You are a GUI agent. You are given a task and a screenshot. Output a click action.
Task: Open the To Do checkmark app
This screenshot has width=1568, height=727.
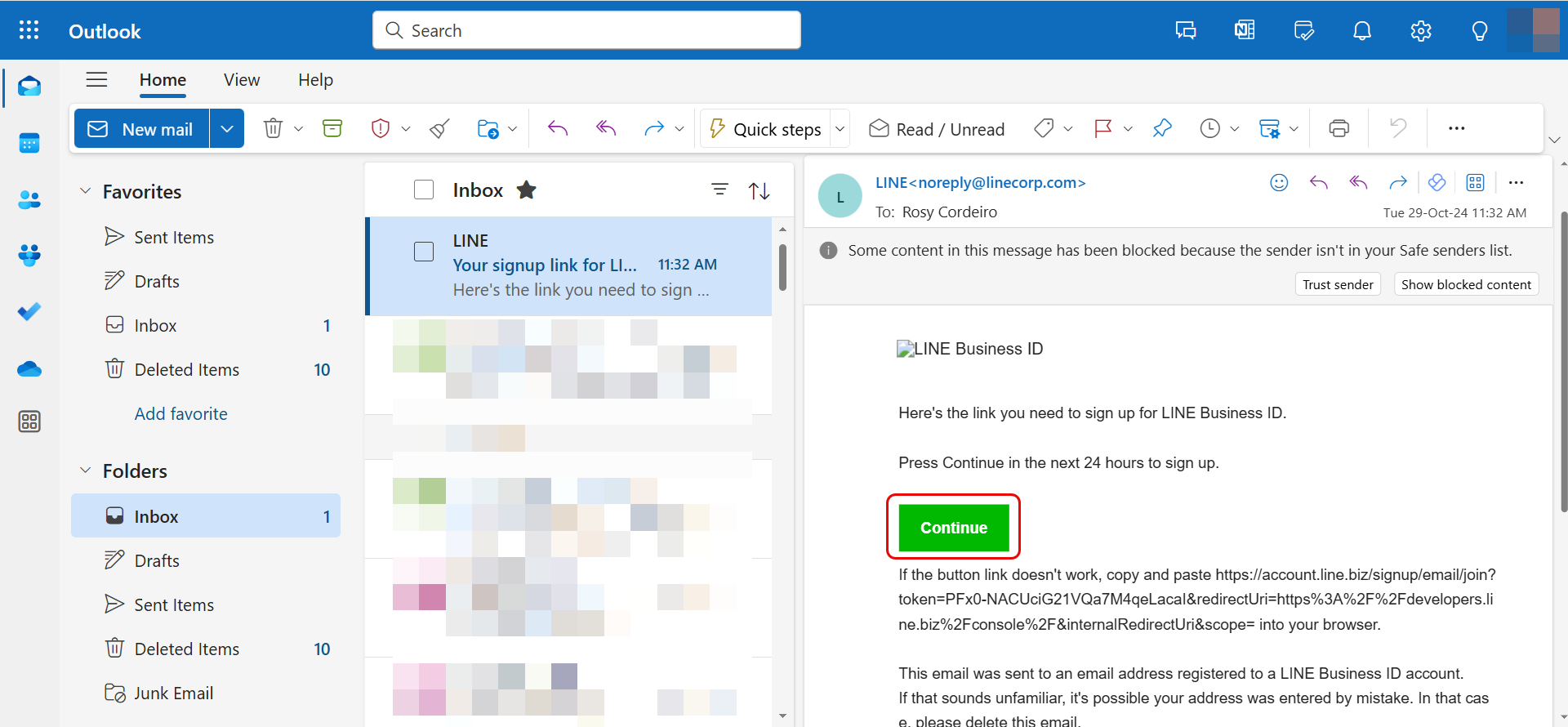[x=29, y=312]
